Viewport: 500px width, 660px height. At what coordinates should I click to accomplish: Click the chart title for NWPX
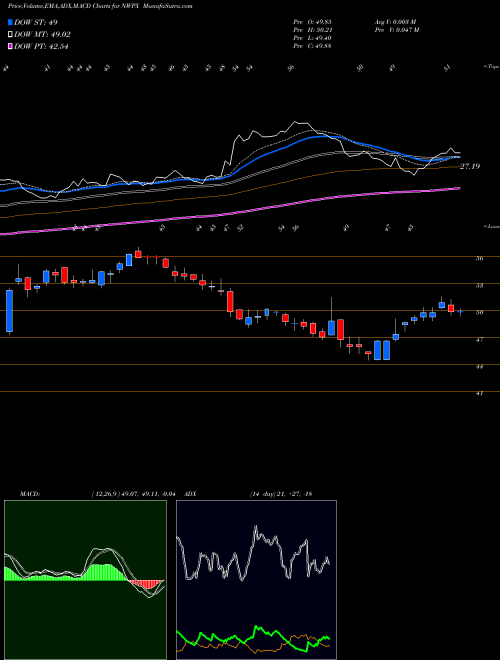pyautogui.click(x=100, y=7)
